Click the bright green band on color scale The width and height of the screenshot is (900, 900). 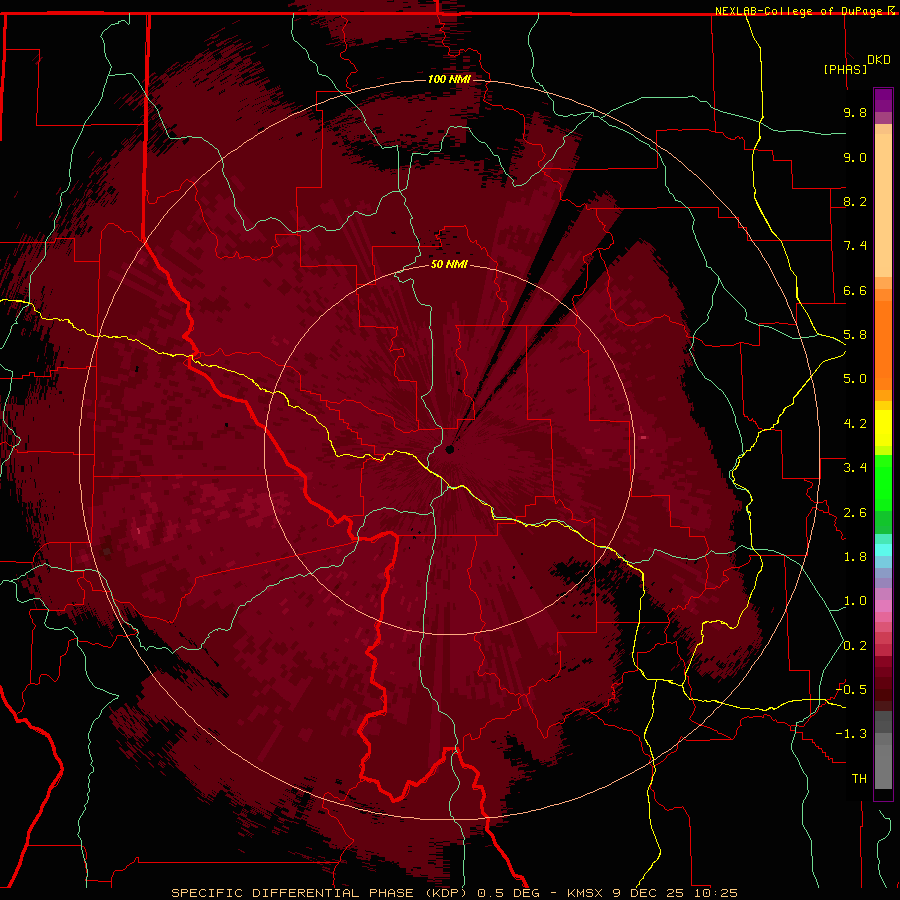[x=883, y=482]
